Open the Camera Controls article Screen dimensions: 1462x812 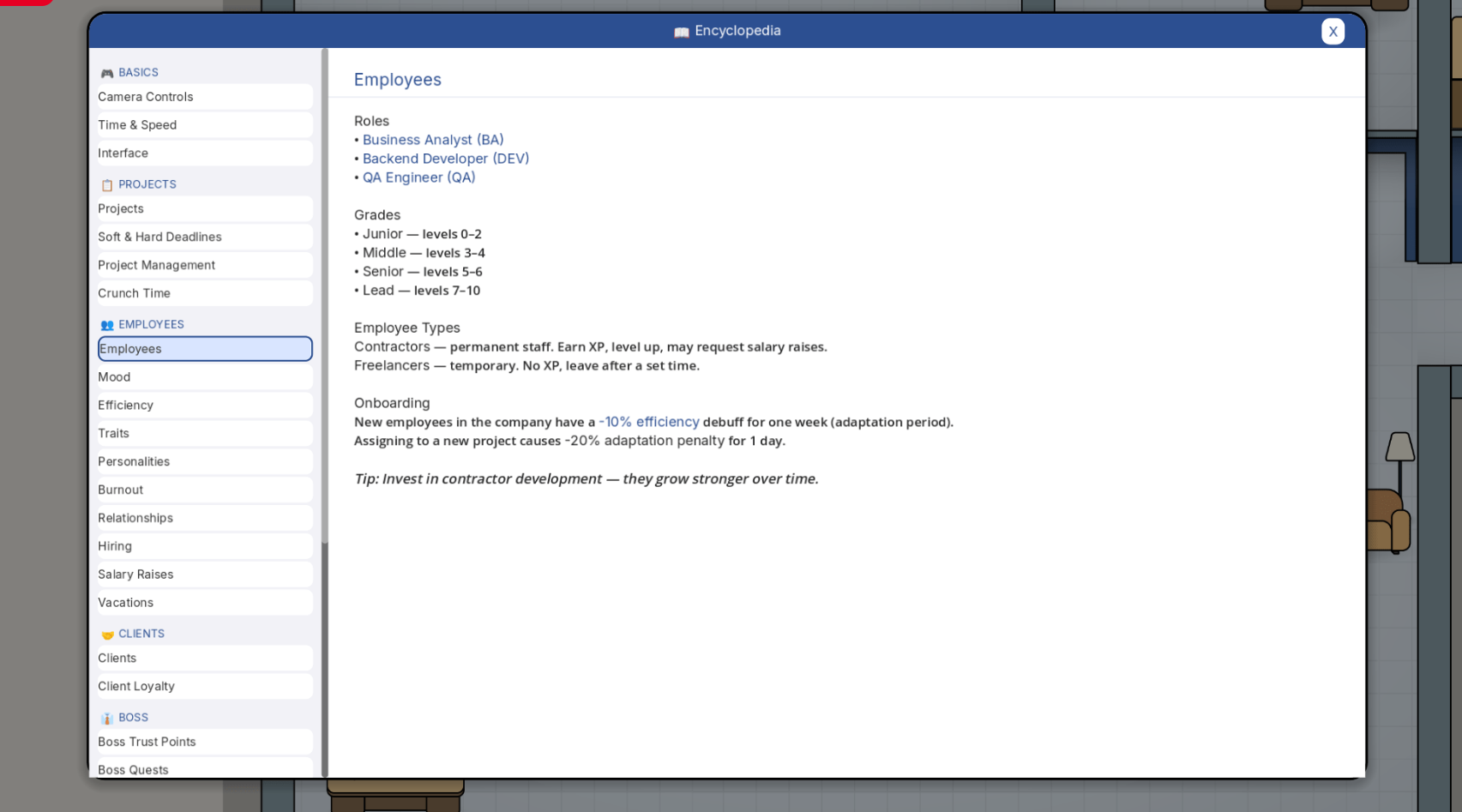pyautogui.click(x=205, y=97)
